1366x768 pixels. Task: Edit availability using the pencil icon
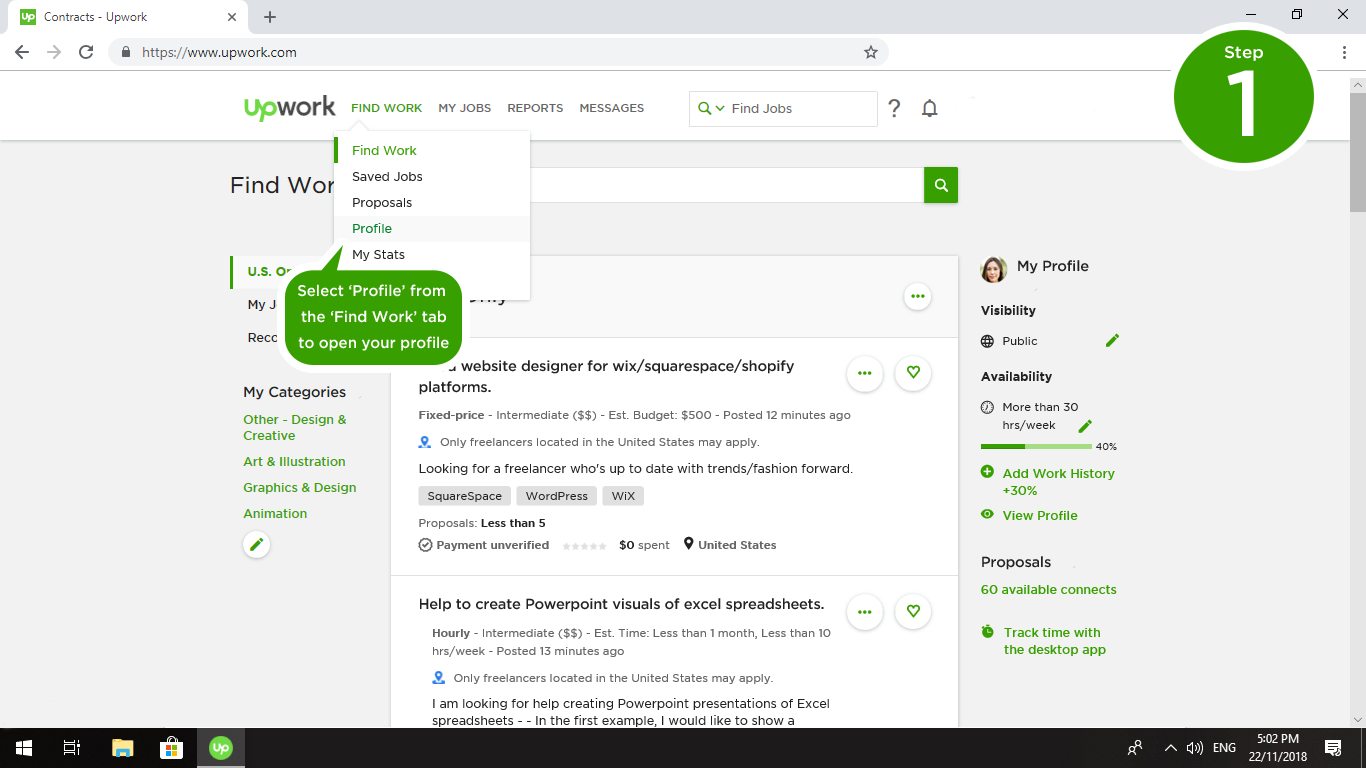click(1085, 426)
